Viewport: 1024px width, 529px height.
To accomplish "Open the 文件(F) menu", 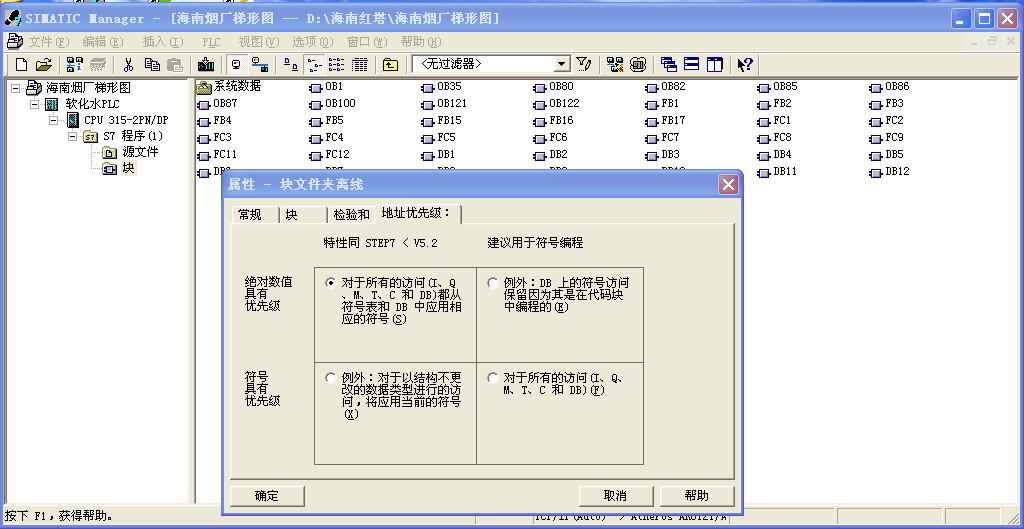I will 48,42.
